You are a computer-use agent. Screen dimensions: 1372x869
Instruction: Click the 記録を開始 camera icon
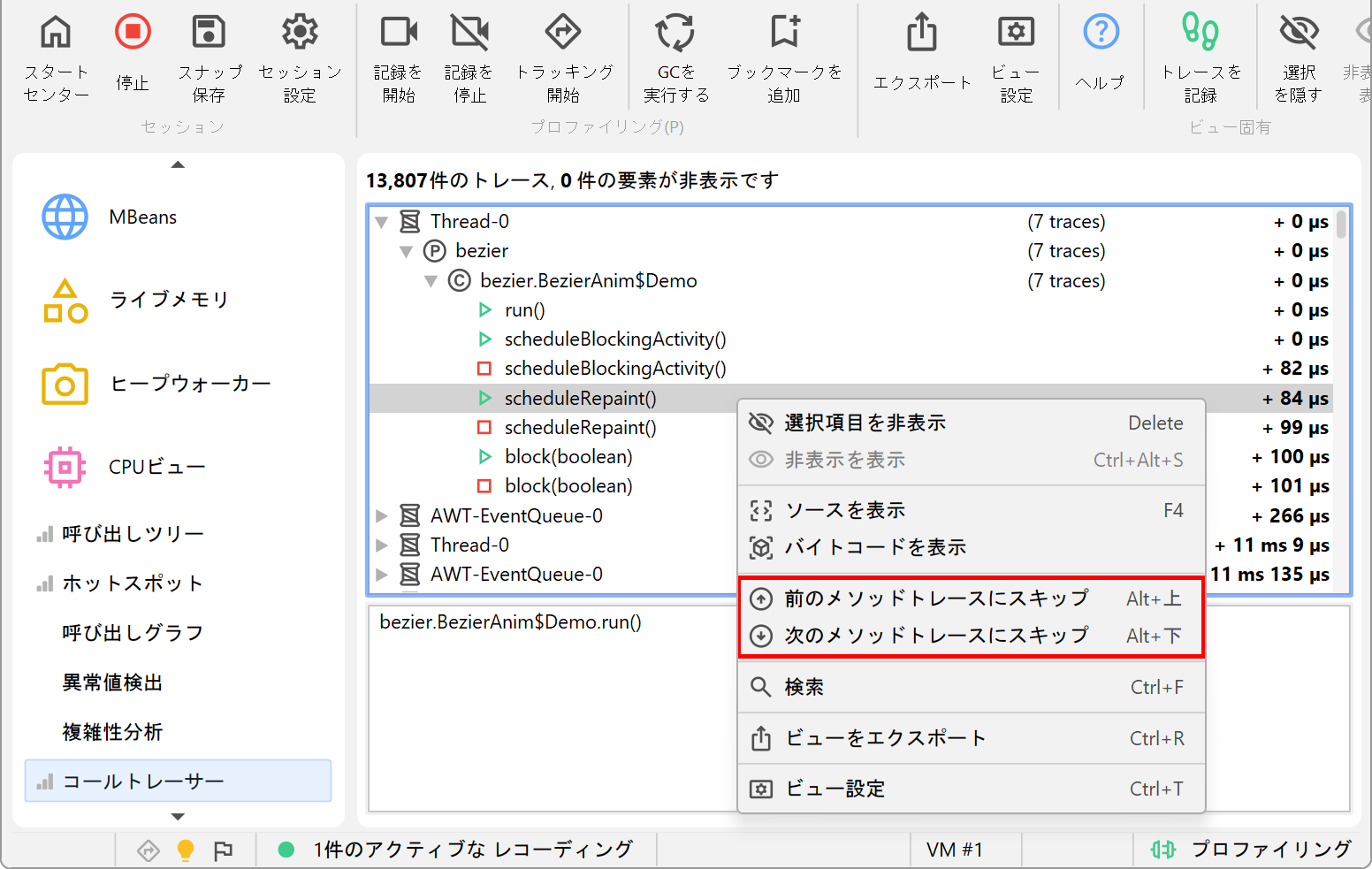coord(398,34)
